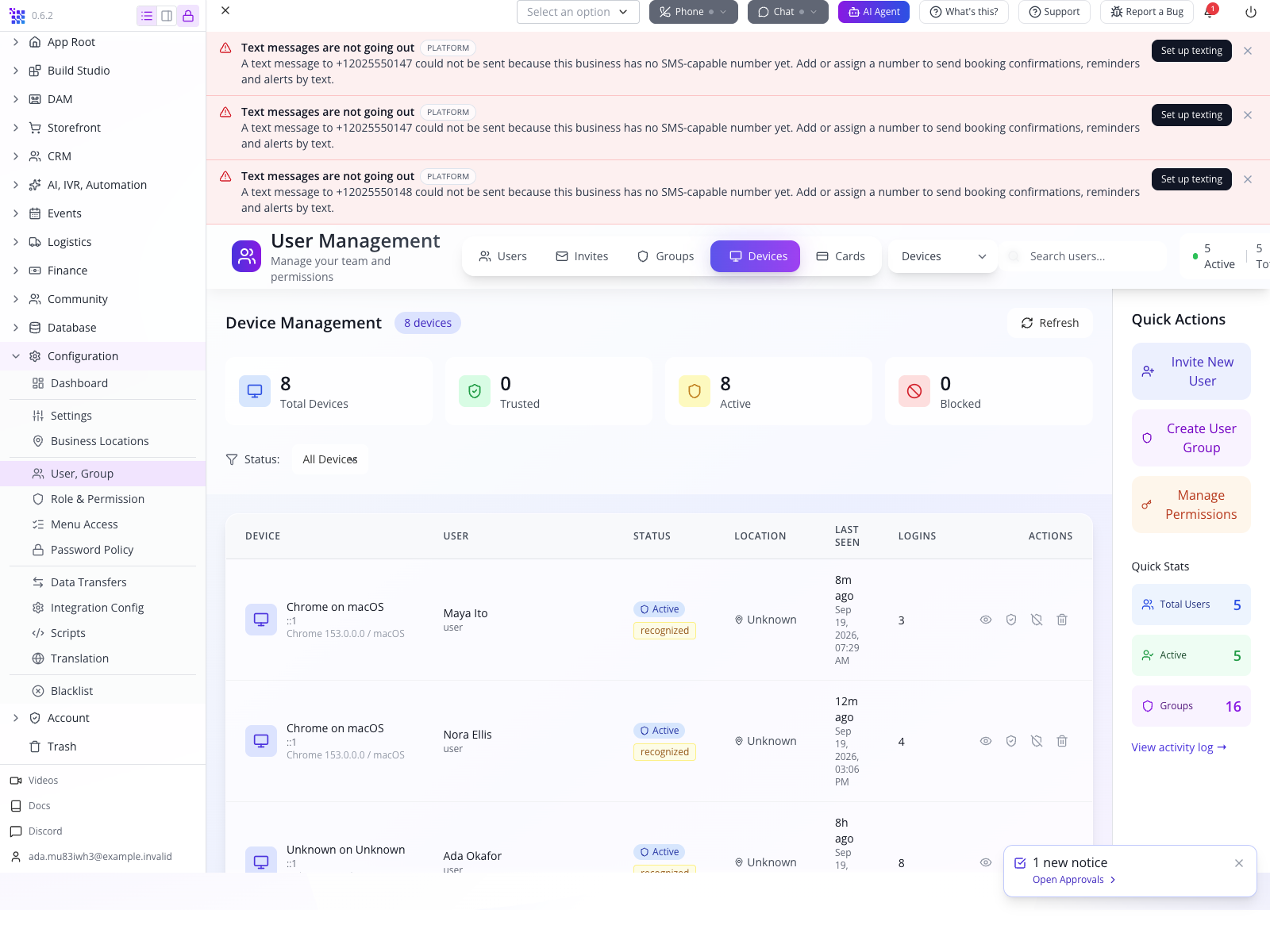
Task: Block Nora Ellis's device icon
Action: [1037, 741]
